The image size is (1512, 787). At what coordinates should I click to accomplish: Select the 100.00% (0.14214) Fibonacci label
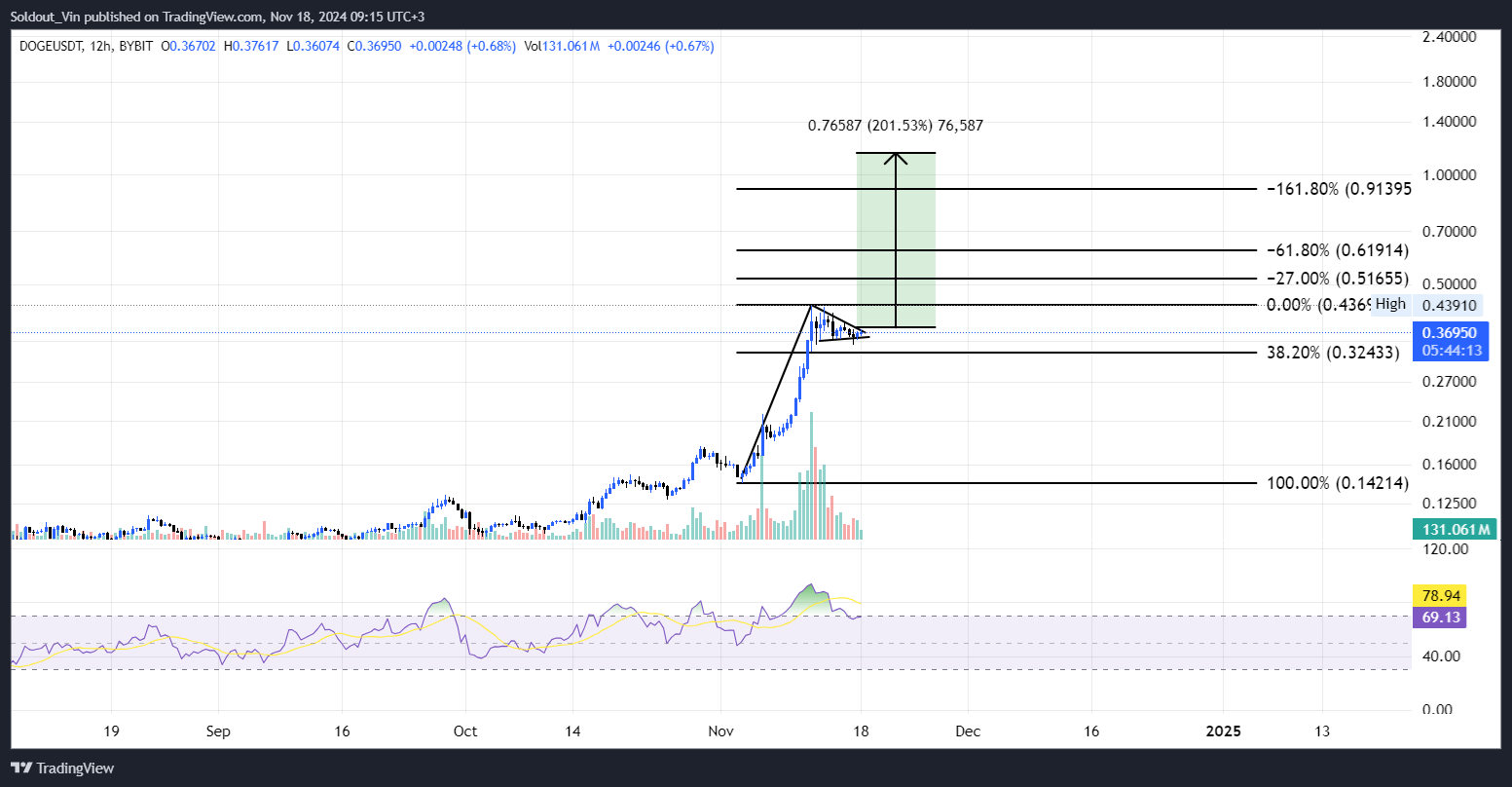[x=1338, y=483]
